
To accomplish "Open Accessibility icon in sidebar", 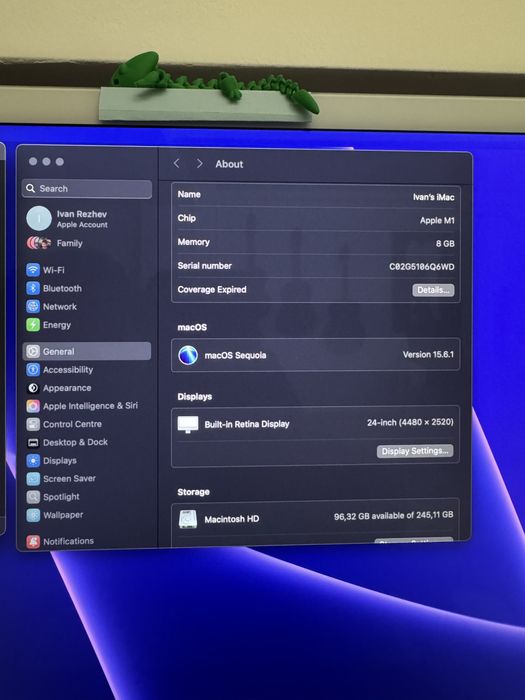I will point(33,370).
